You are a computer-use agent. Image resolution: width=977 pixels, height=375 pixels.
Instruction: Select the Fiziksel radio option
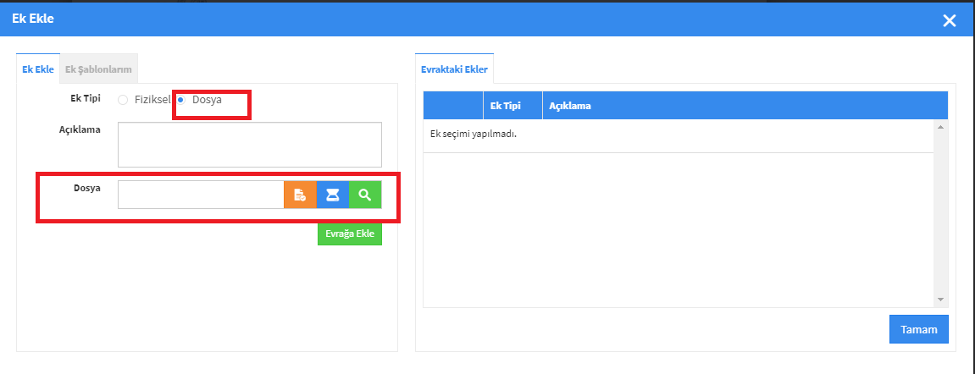[x=123, y=100]
